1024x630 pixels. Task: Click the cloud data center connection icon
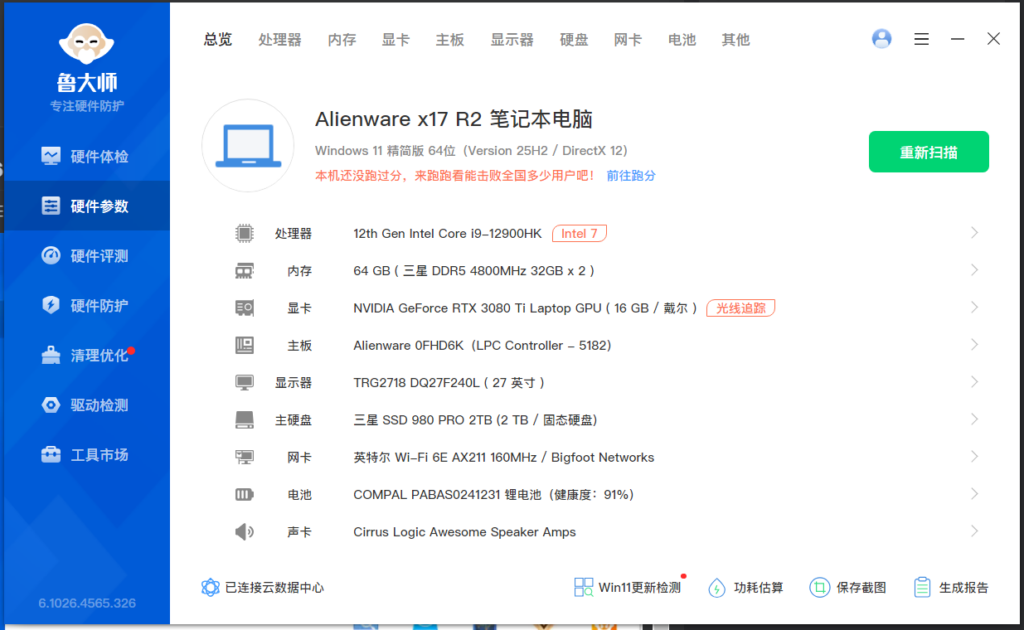pos(210,587)
